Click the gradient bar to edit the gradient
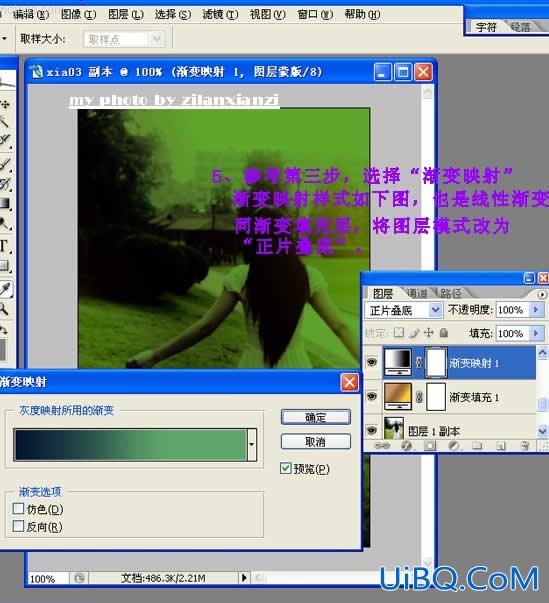The image size is (549, 603). 130,445
